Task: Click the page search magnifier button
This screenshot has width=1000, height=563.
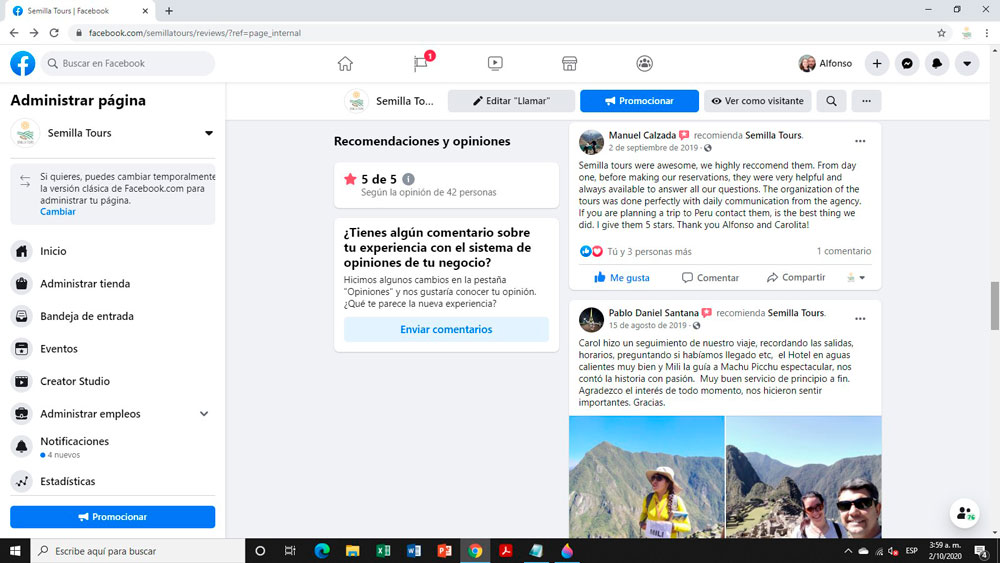Action: (831, 101)
